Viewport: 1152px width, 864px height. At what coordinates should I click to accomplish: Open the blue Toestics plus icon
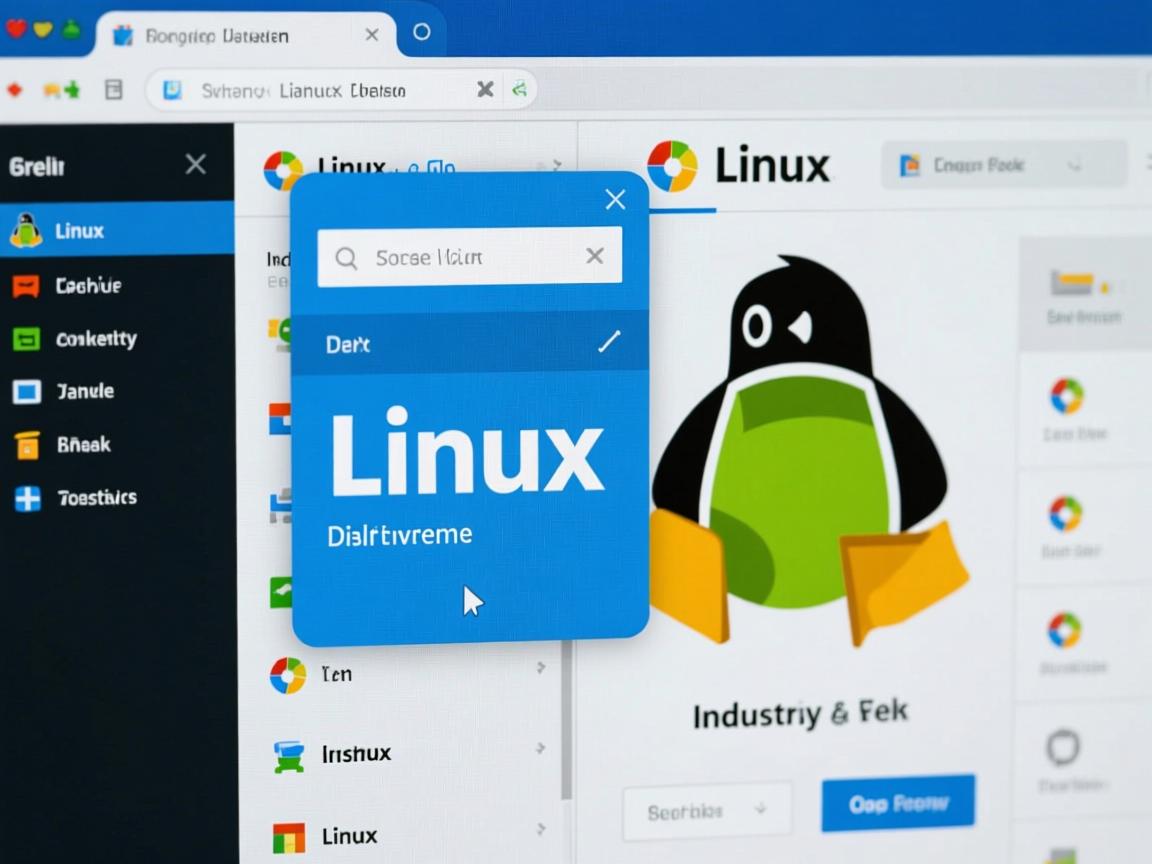27,498
